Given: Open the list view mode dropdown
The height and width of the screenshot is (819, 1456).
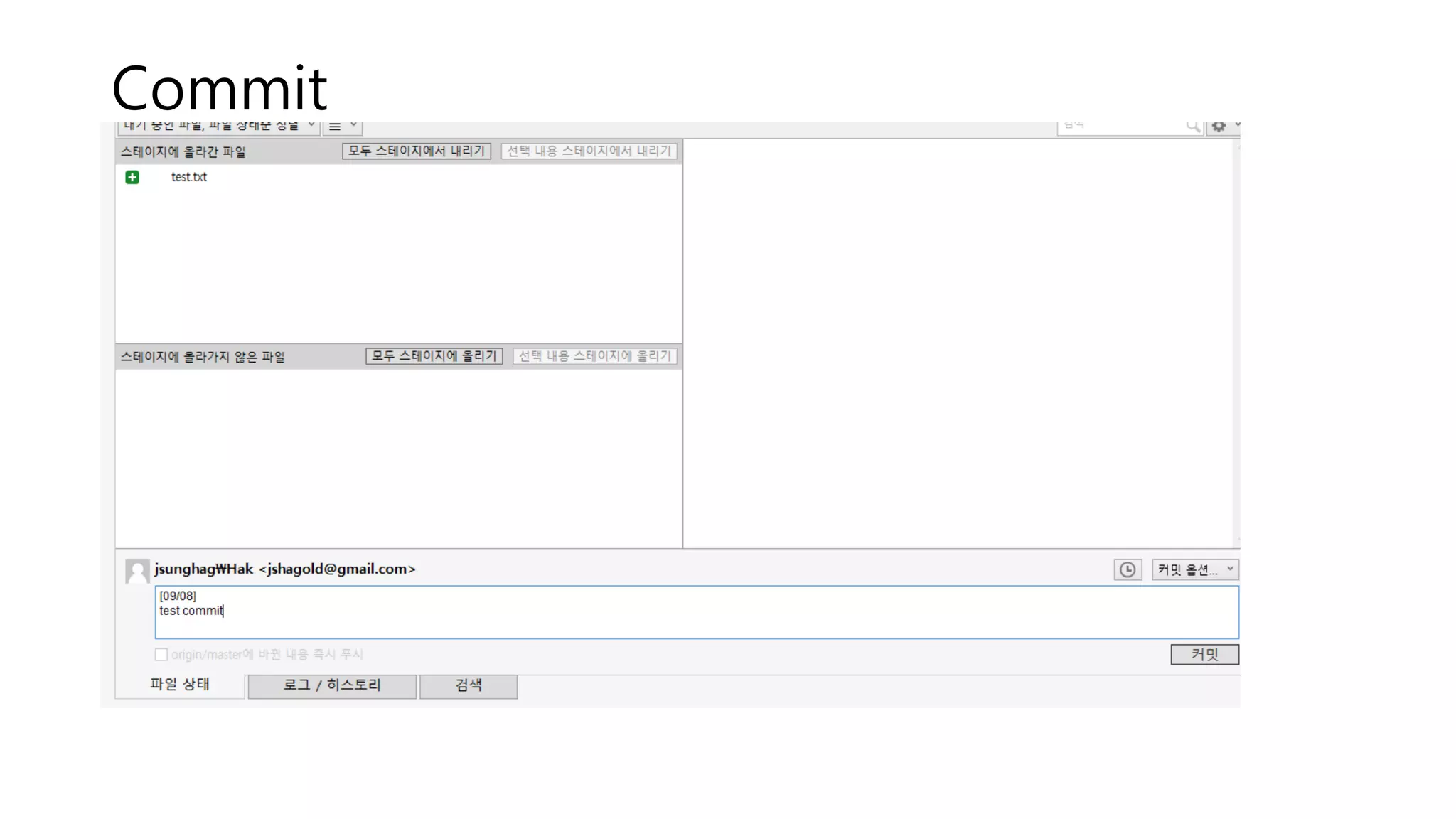Looking at the screenshot, I should [342, 127].
